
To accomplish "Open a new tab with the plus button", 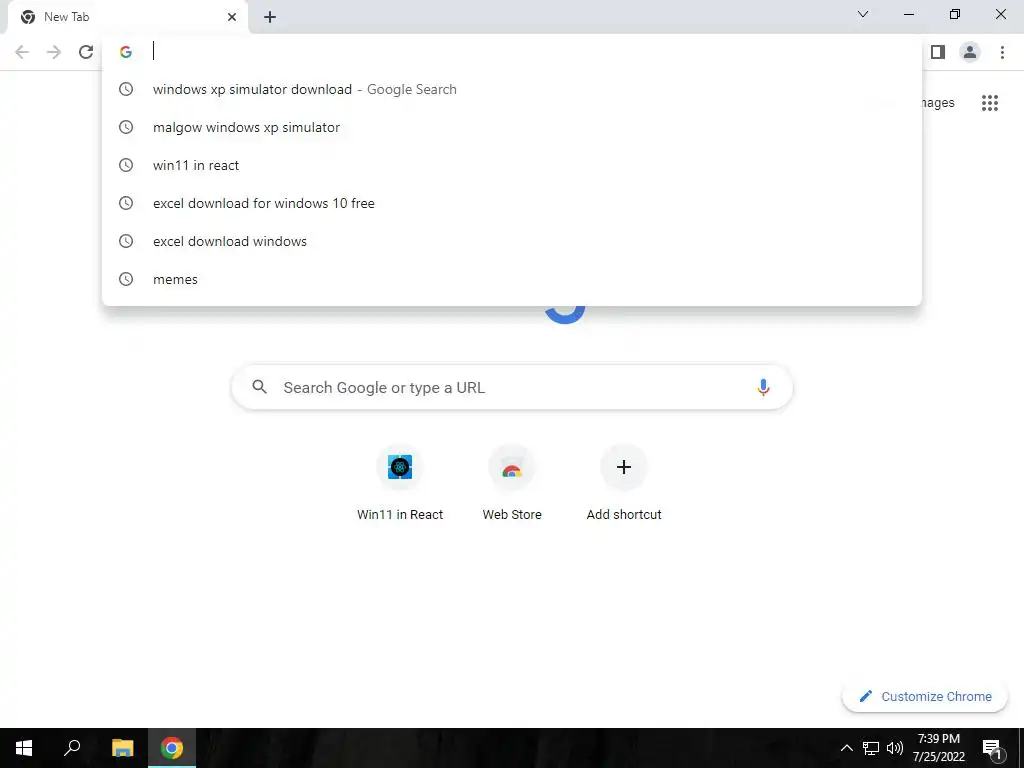I will 270,17.
